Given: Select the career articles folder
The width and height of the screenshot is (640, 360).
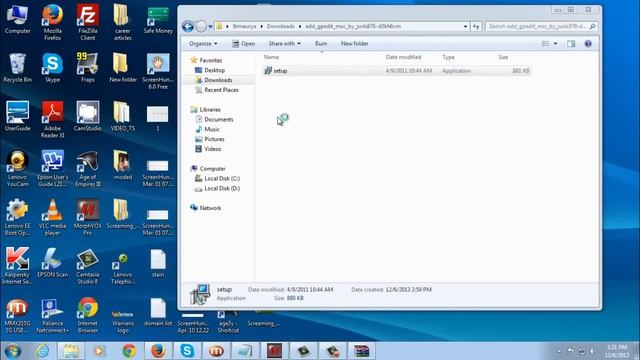Looking at the screenshot, I should click(122, 22).
